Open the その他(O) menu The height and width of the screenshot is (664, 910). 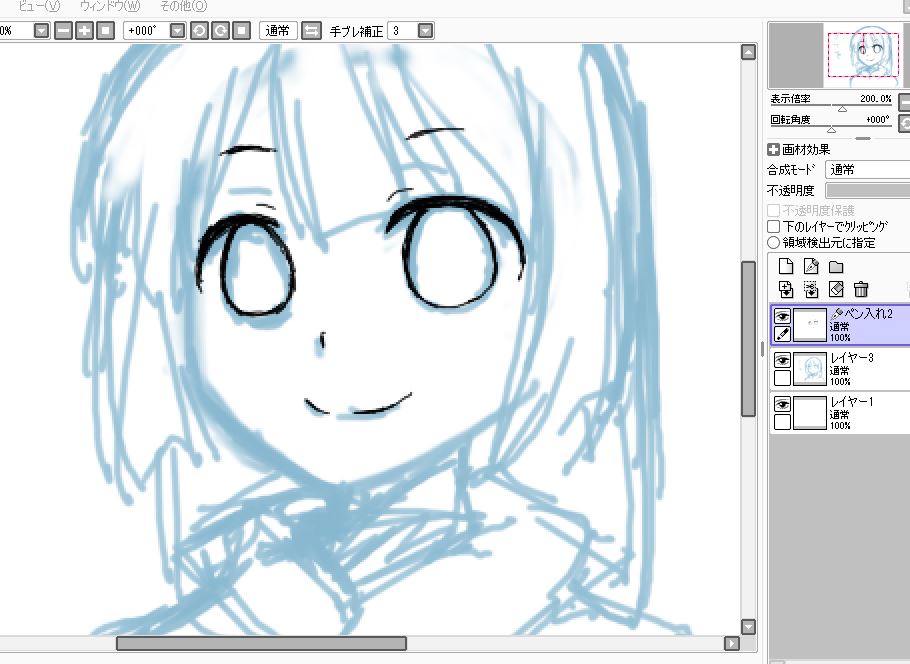(x=183, y=6)
